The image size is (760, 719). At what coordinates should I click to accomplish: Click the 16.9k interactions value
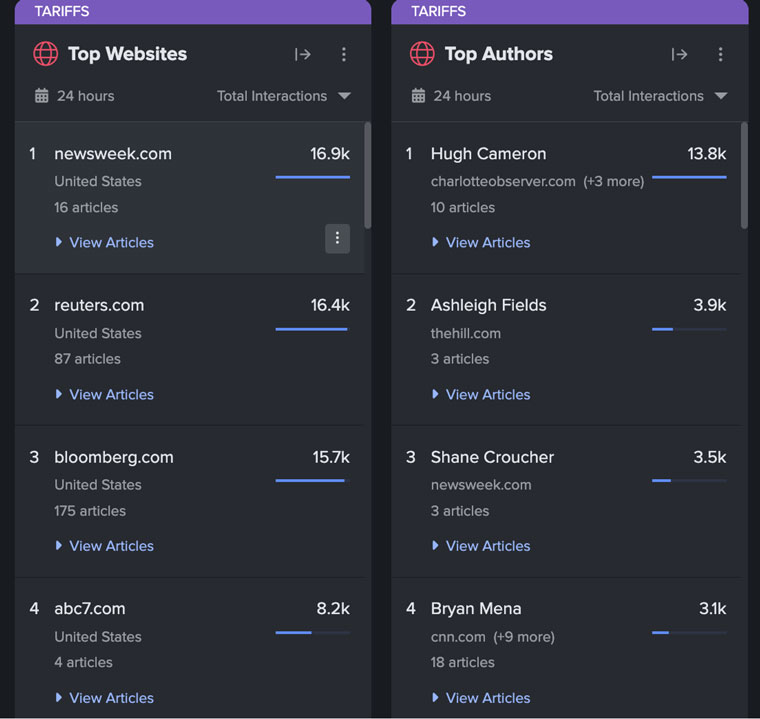click(x=330, y=154)
